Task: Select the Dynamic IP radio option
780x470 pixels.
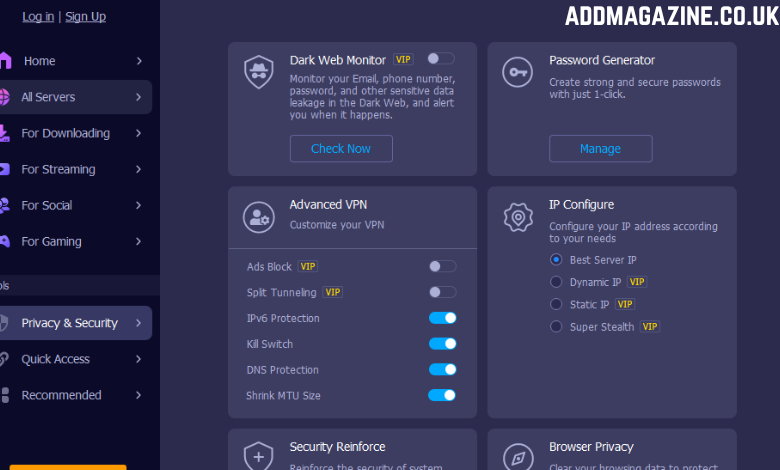Action: click(556, 282)
